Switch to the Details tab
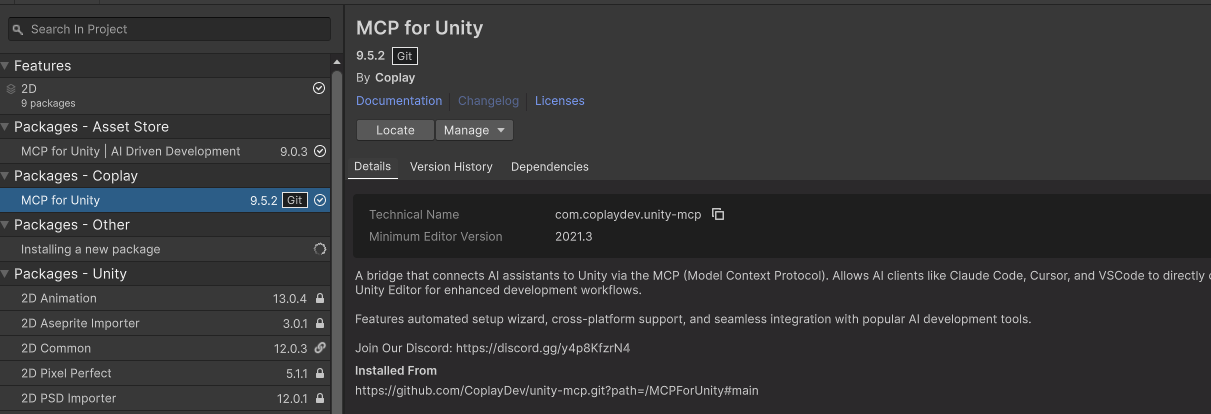 click(x=372, y=167)
